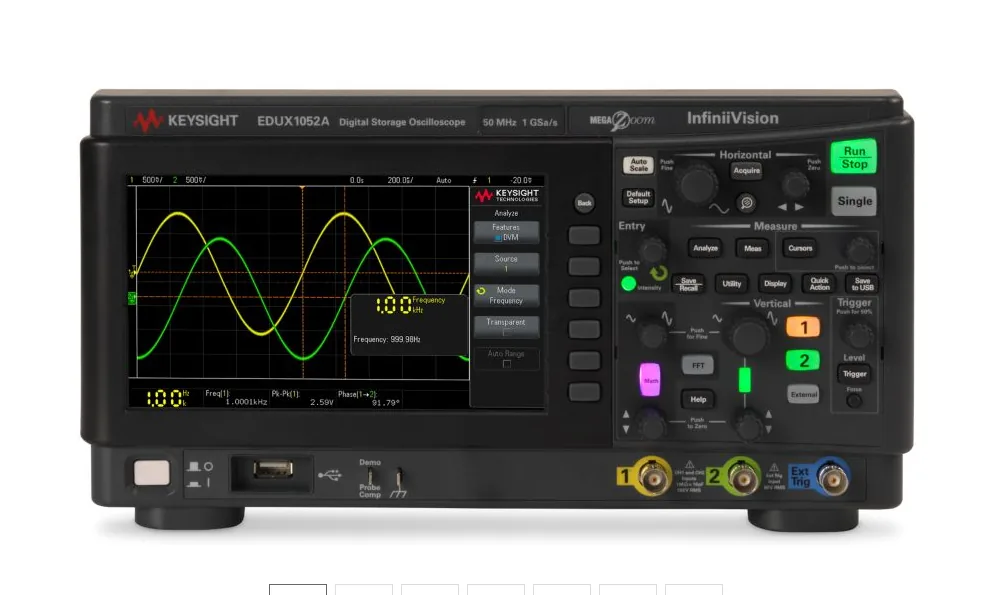Viewport: 982px width, 595px height.
Task: Open the on-screen Source 1 selector
Action: click(506, 264)
